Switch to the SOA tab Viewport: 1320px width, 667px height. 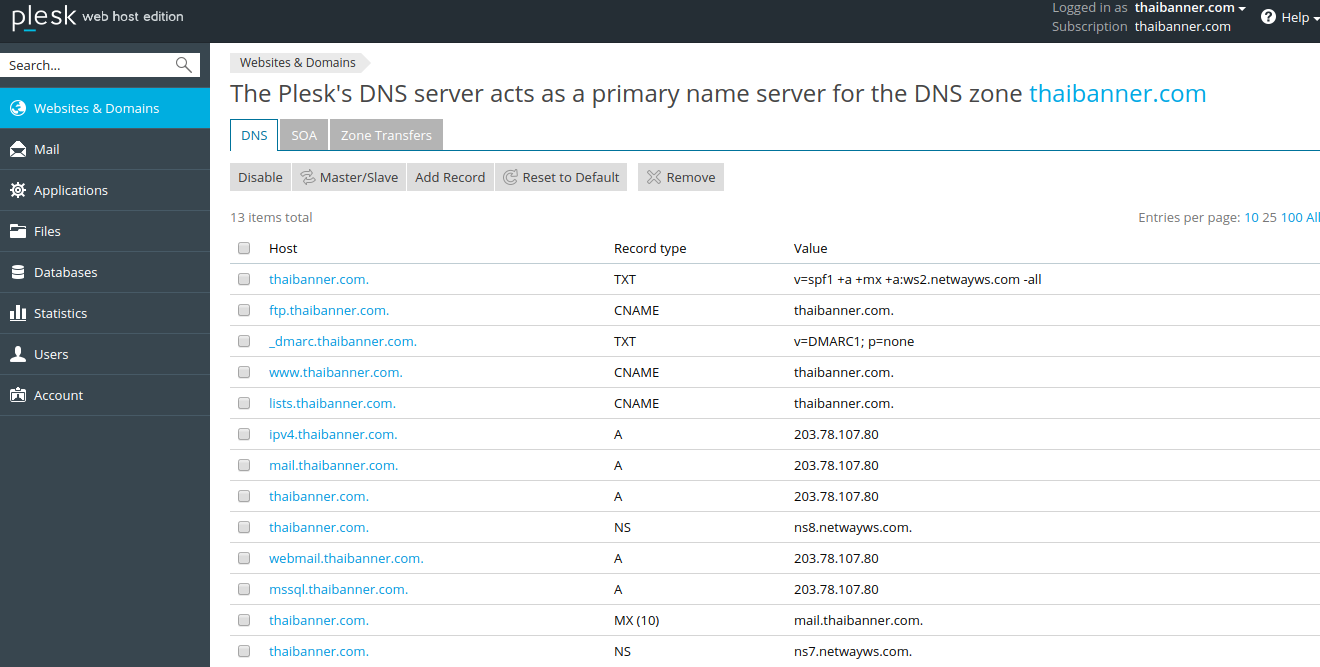click(x=304, y=135)
